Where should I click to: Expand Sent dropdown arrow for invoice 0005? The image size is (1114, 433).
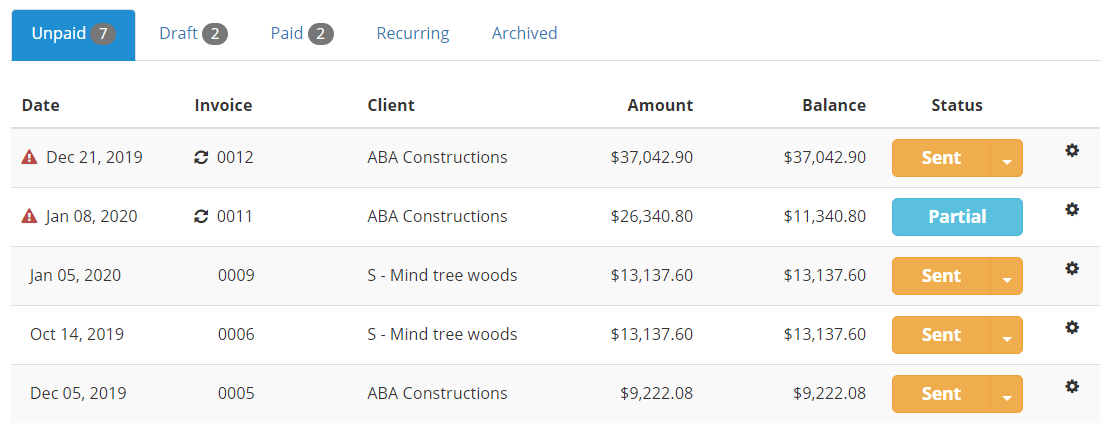coord(1006,394)
